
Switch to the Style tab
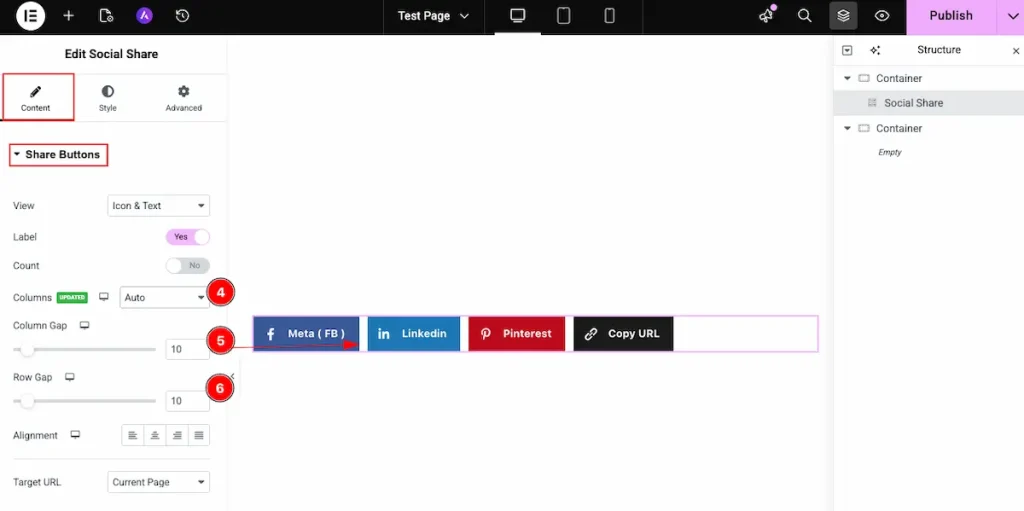coord(108,97)
